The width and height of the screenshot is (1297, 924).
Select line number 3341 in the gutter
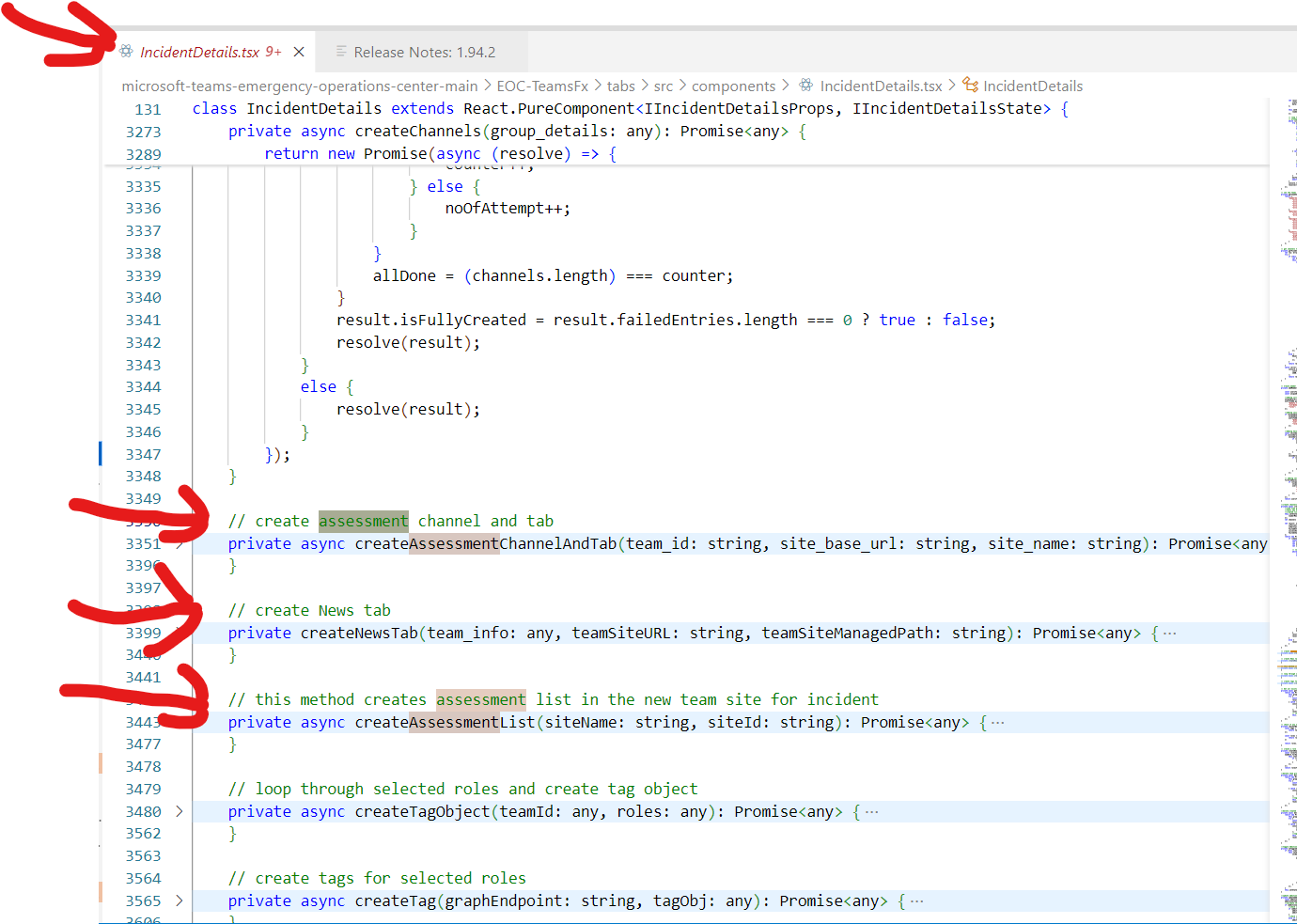(143, 320)
